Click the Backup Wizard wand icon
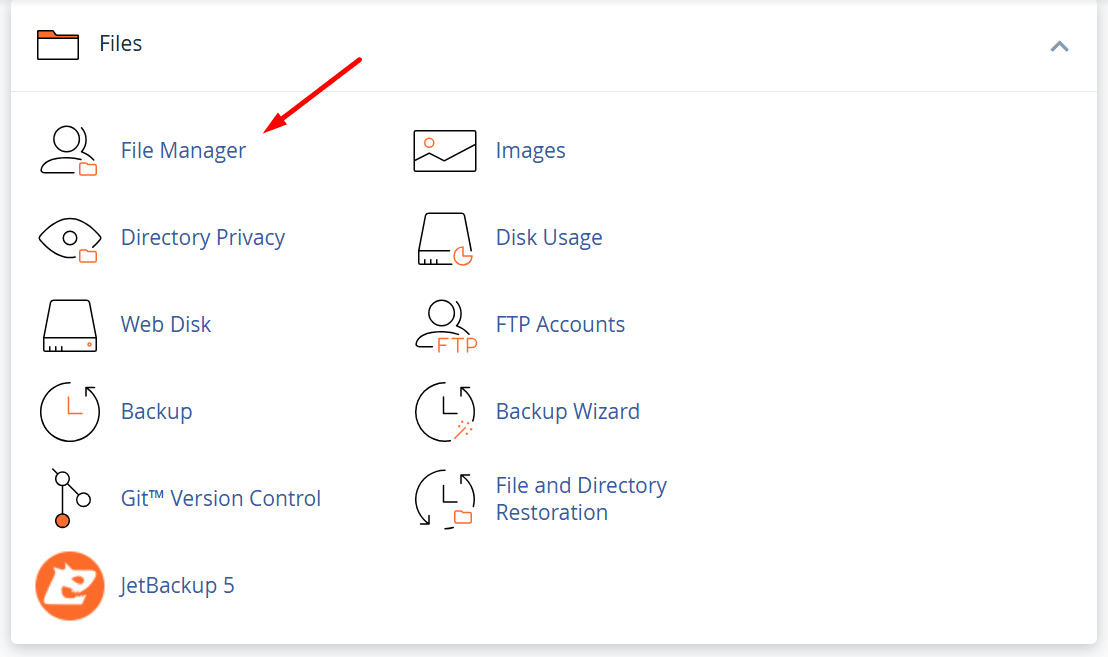This screenshot has height=657, width=1108. (444, 412)
